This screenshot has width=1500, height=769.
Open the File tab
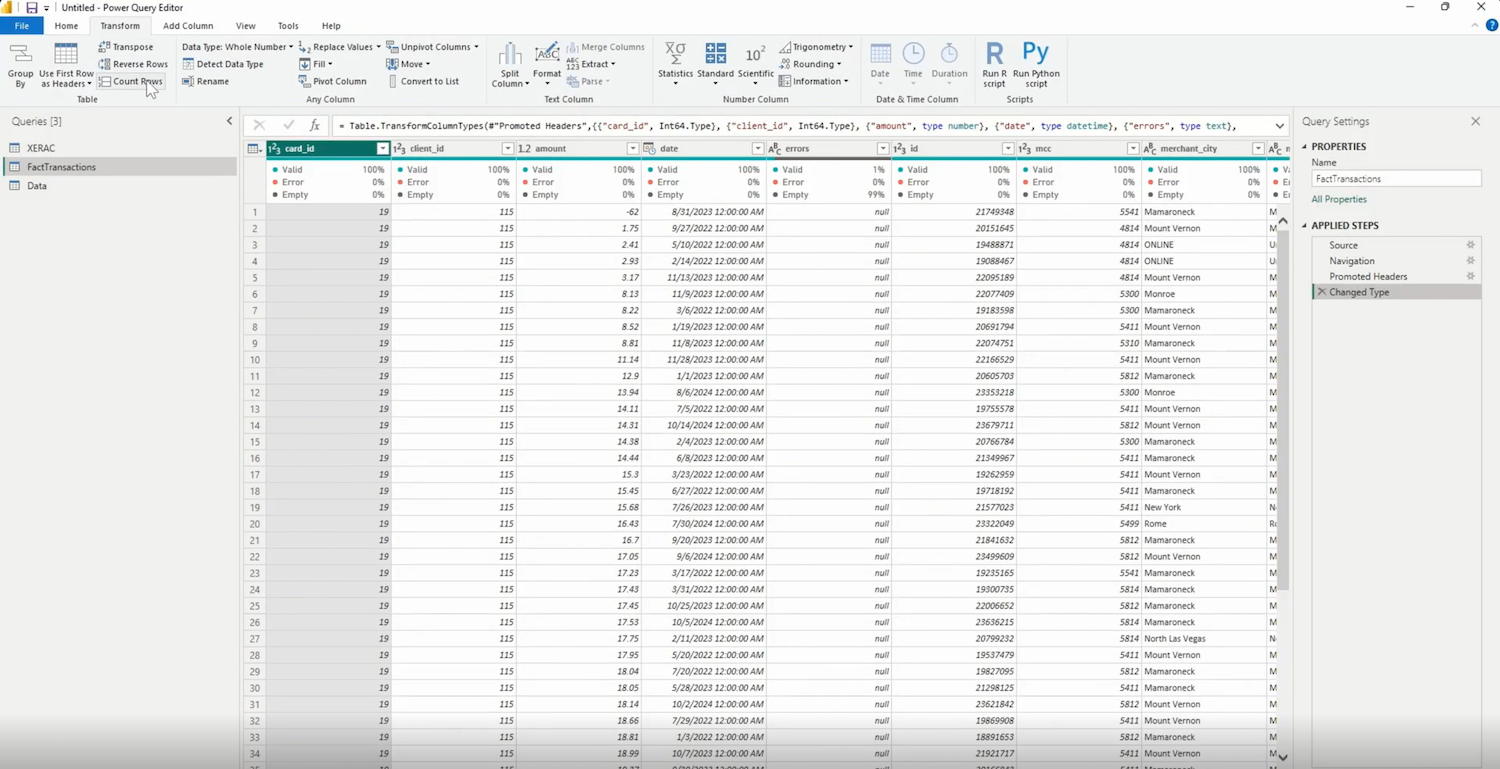[21, 26]
